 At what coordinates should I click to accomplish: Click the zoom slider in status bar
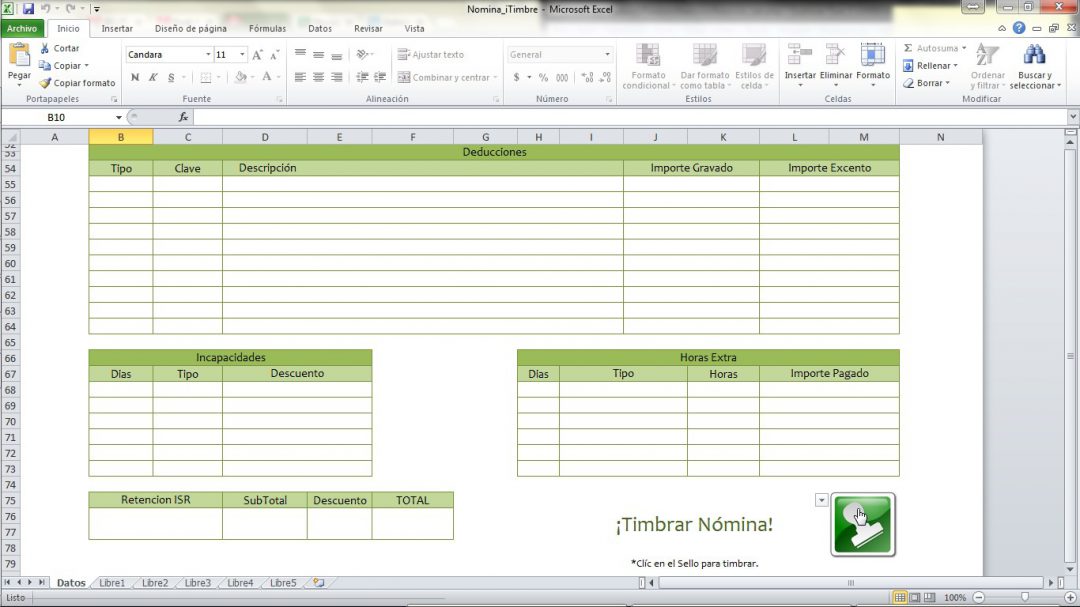pyautogui.click(x=1024, y=597)
